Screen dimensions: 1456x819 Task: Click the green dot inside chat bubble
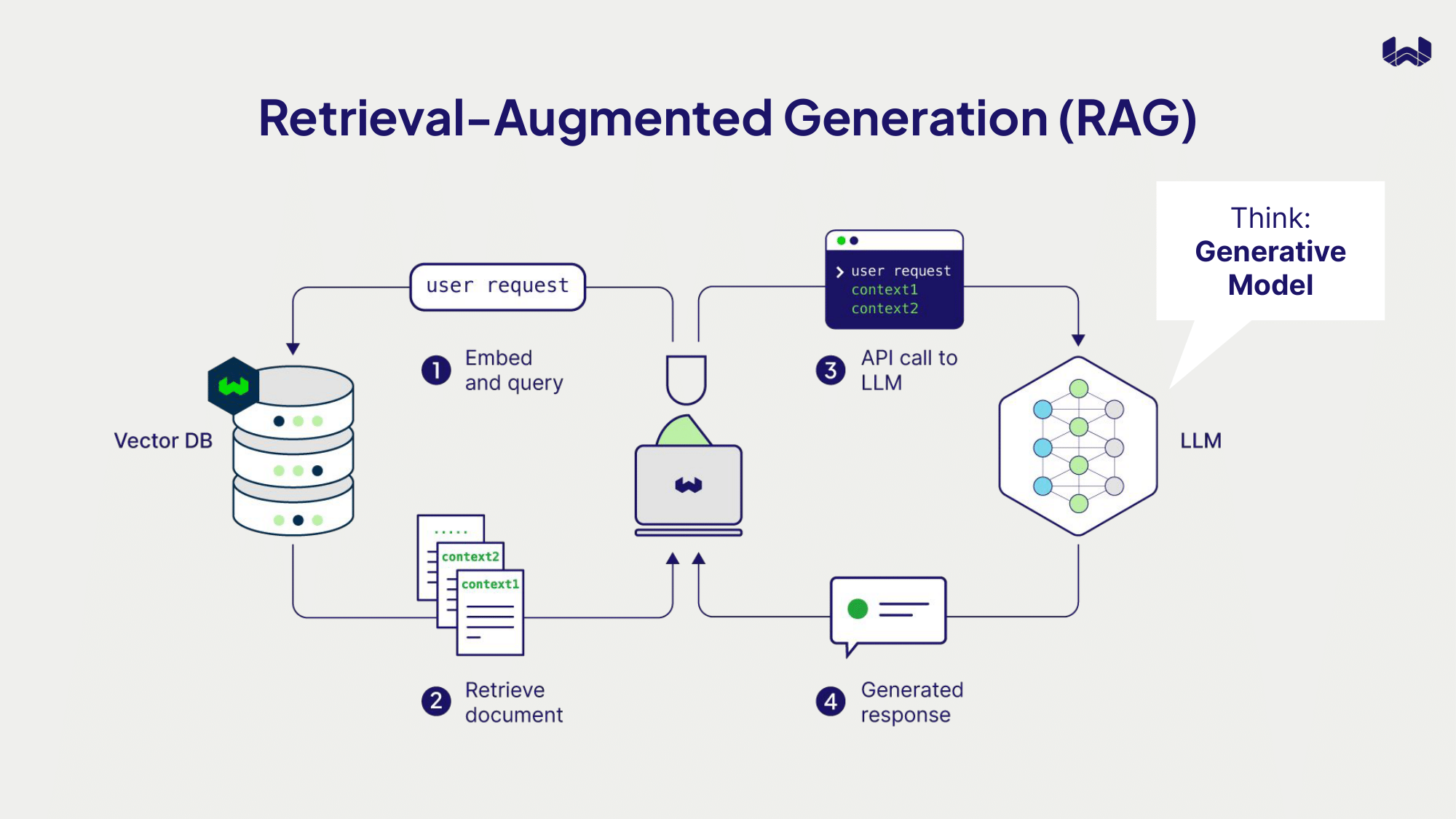point(858,609)
